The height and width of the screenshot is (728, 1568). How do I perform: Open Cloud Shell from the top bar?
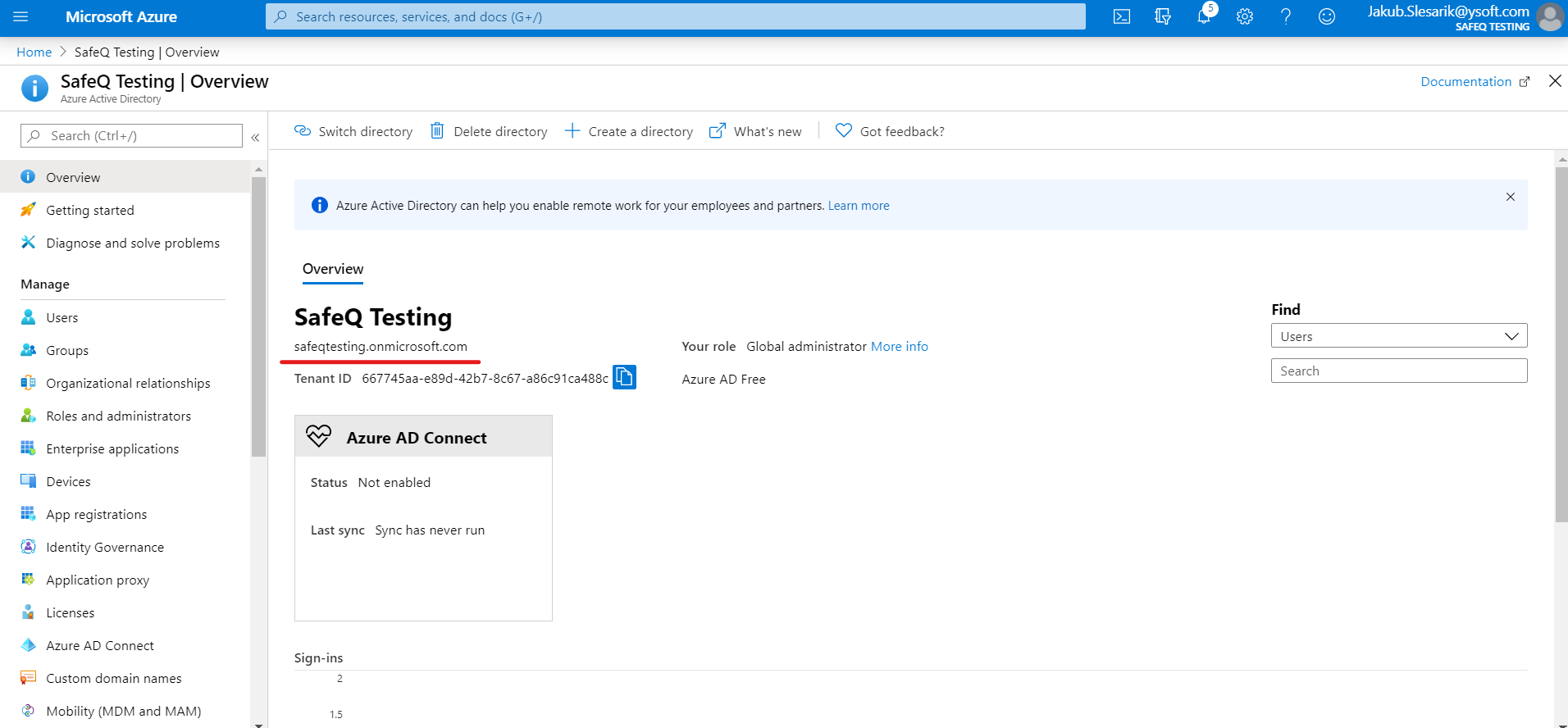click(x=1121, y=16)
